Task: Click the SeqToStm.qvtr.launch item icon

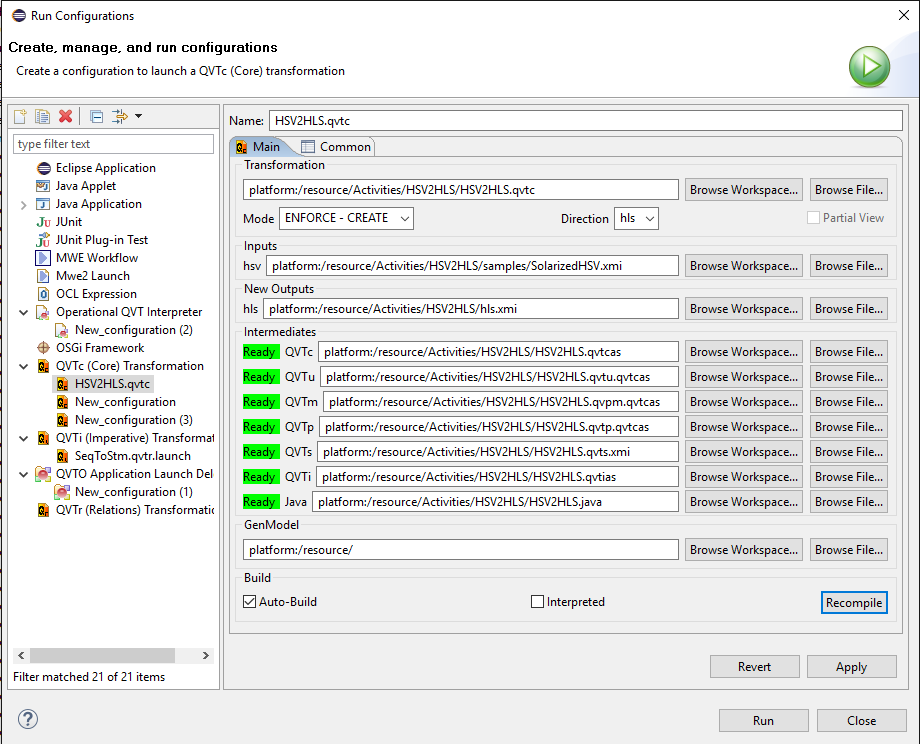Action: pyautogui.click(x=62, y=456)
